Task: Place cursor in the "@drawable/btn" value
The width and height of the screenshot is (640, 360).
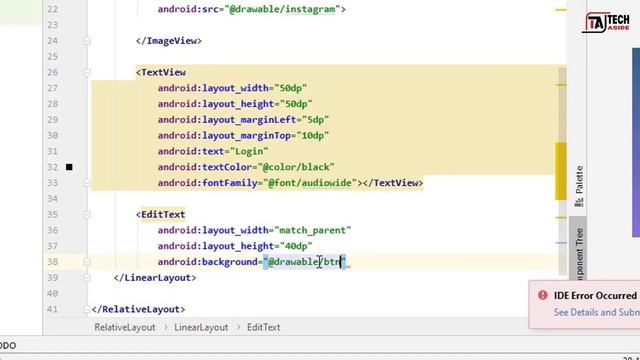Action: pyautogui.click(x=304, y=262)
